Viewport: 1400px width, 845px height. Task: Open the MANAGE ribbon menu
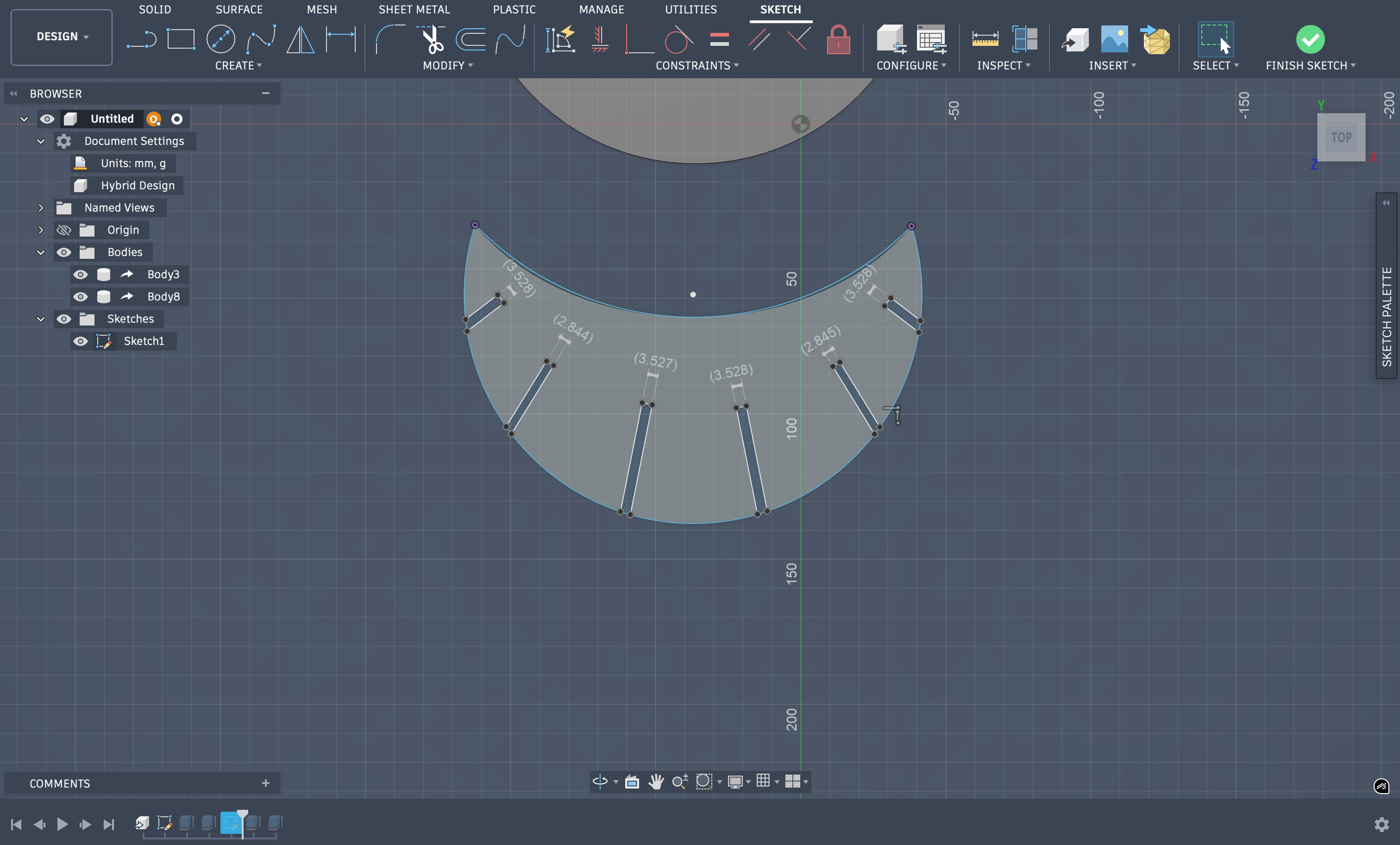[x=601, y=9]
